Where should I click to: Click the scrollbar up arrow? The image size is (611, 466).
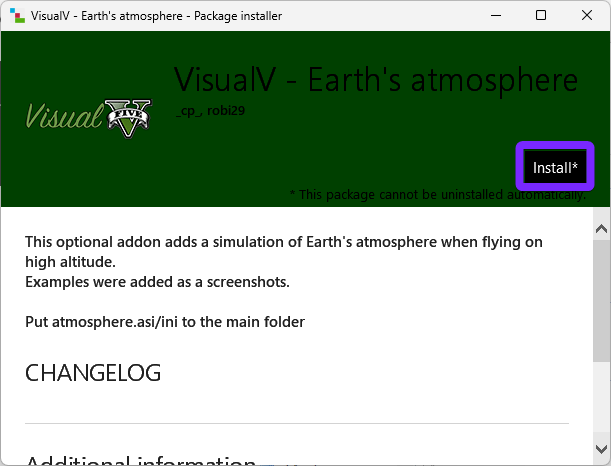pyautogui.click(x=601, y=229)
